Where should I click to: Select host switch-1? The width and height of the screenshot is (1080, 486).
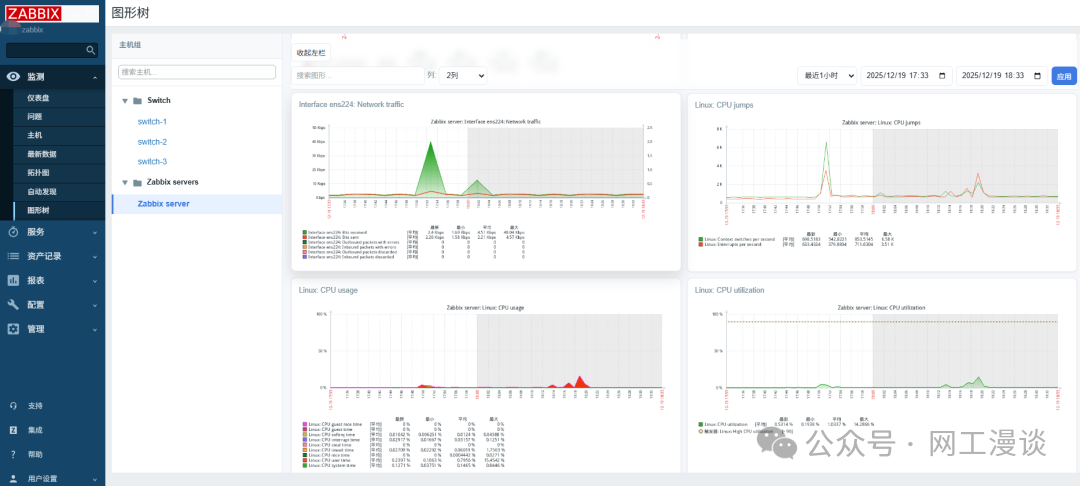point(152,122)
